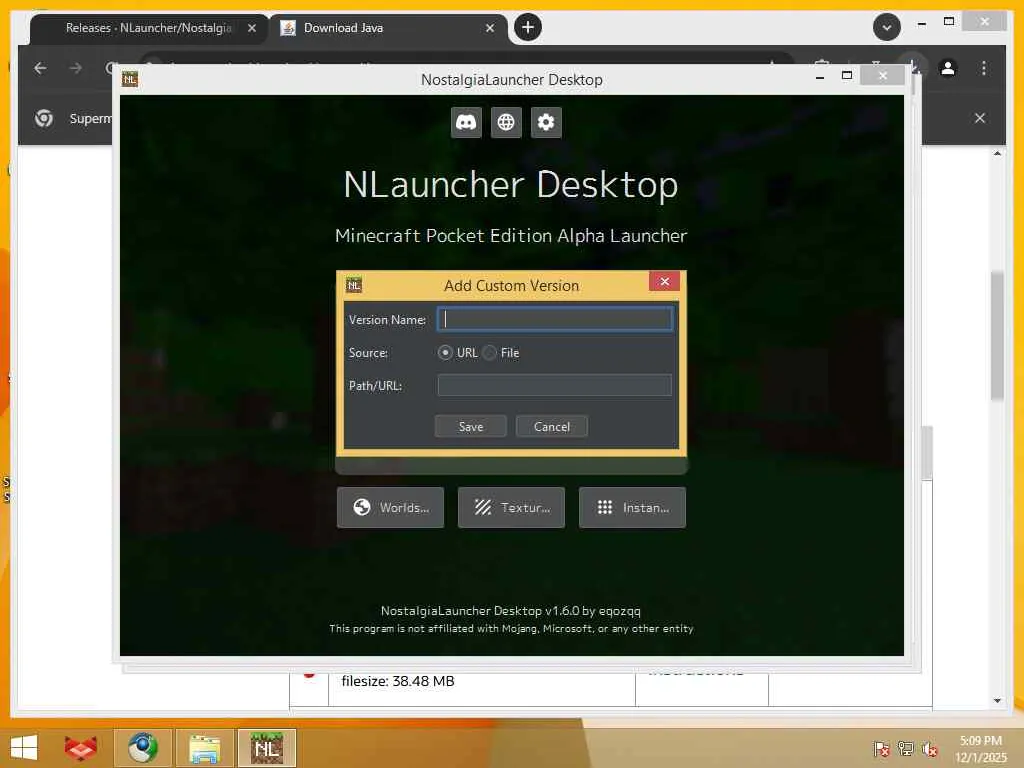Click the 'filesize: 38.48 MB' text
Image resolution: width=1024 pixels, height=768 pixels.
click(x=398, y=681)
